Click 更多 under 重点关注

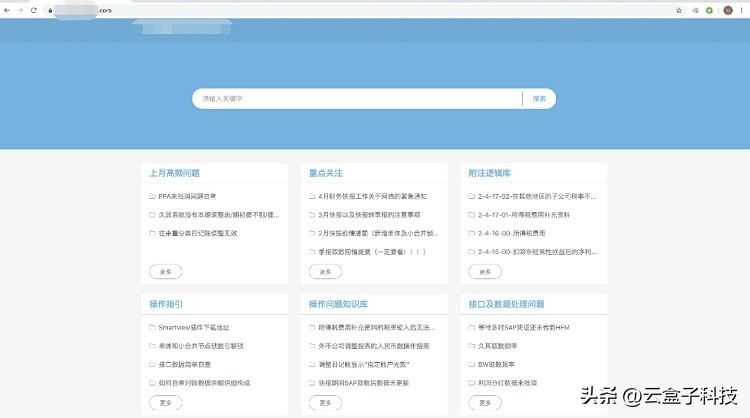pyautogui.click(x=325, y=272)
